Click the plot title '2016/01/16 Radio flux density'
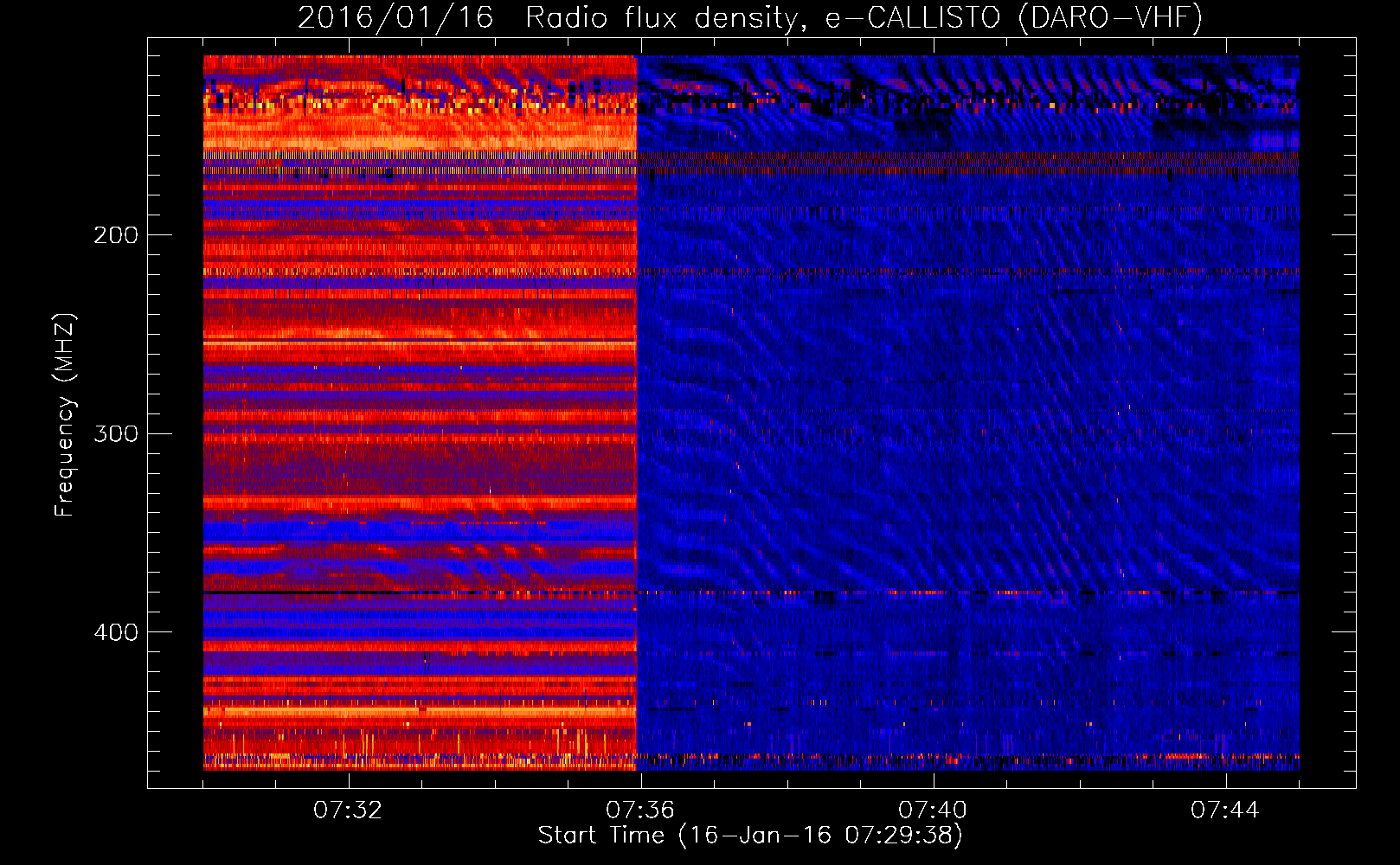The height and width of the screenshot is (865, 1400). [548, 17]
